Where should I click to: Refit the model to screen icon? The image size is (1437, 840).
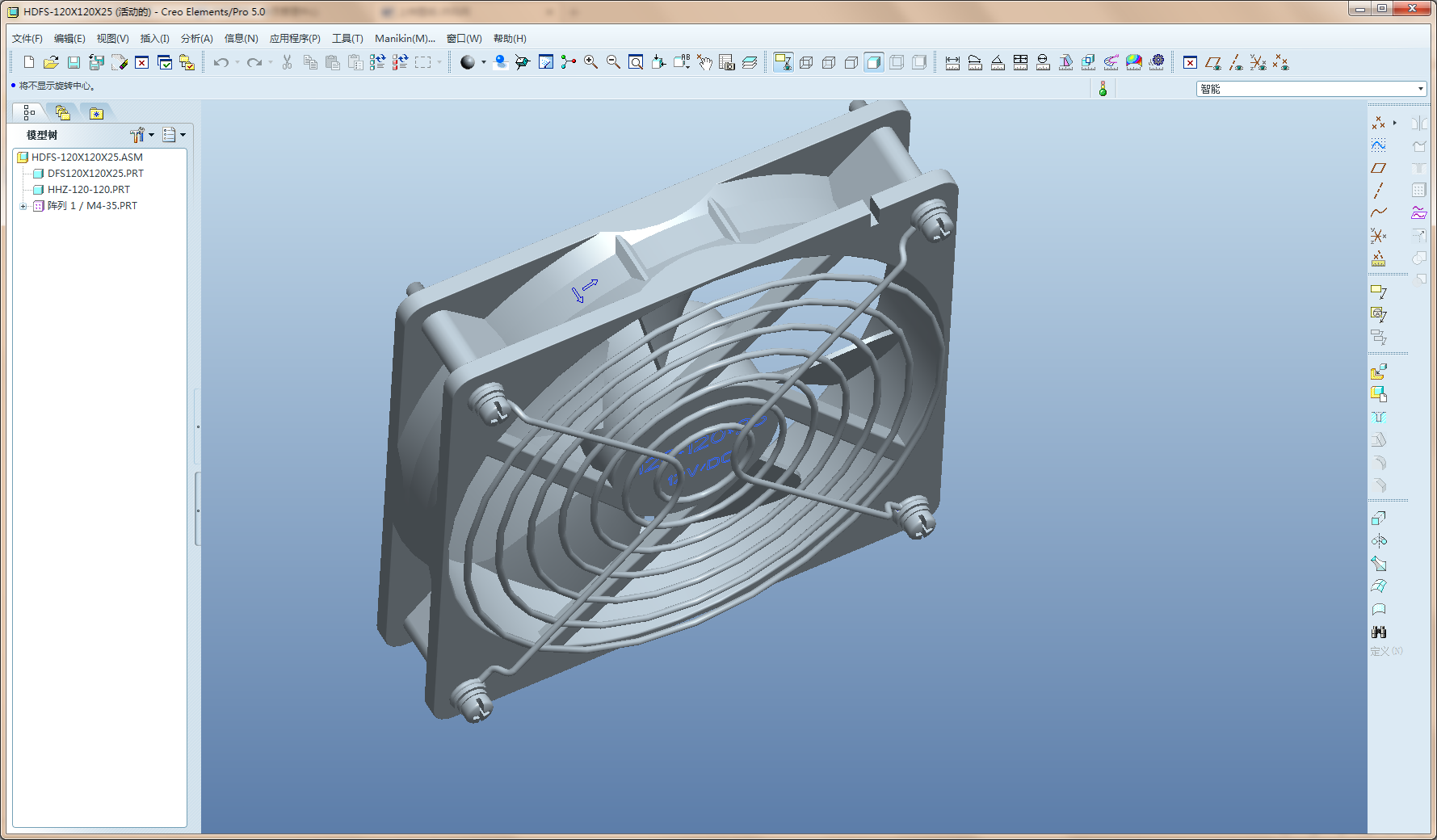click(x=637, y=62)
